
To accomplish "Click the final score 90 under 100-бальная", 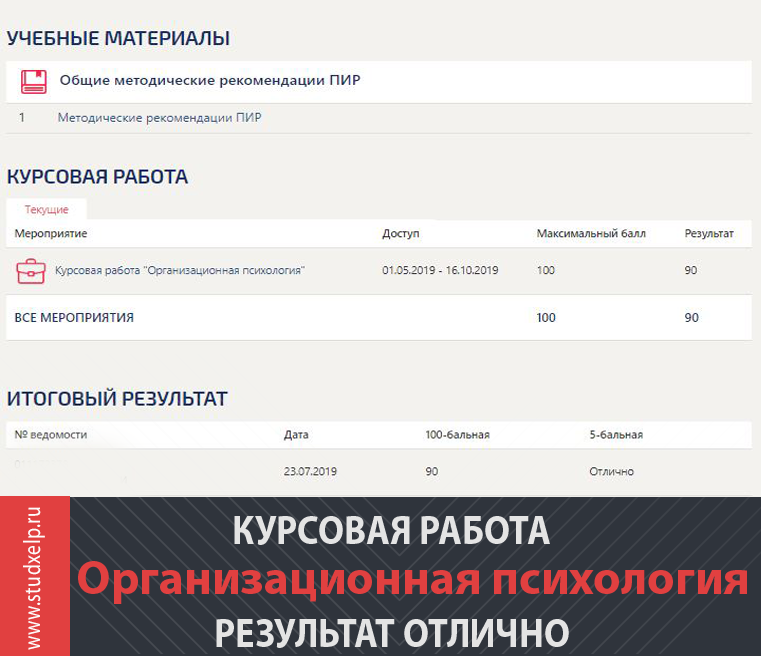I will coord(431,471).
